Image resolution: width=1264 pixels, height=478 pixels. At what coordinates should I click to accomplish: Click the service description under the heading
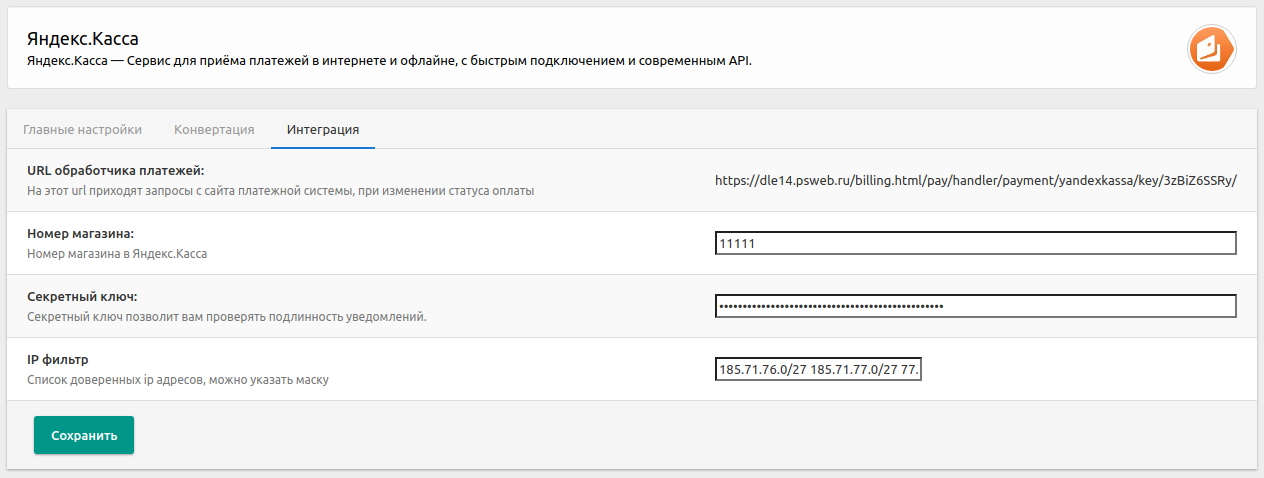389,61
